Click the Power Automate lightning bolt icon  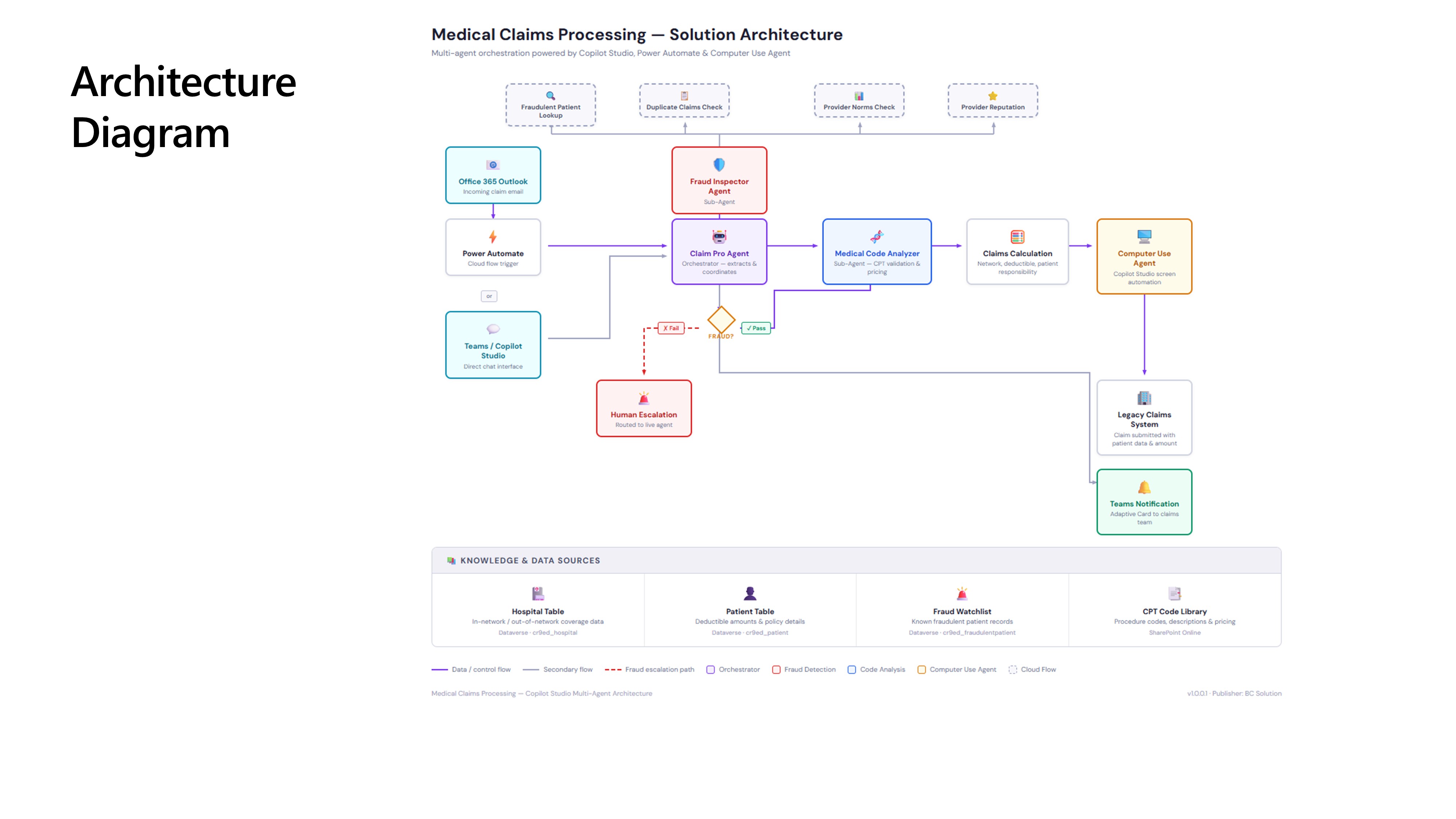click(x=493, y=237)
